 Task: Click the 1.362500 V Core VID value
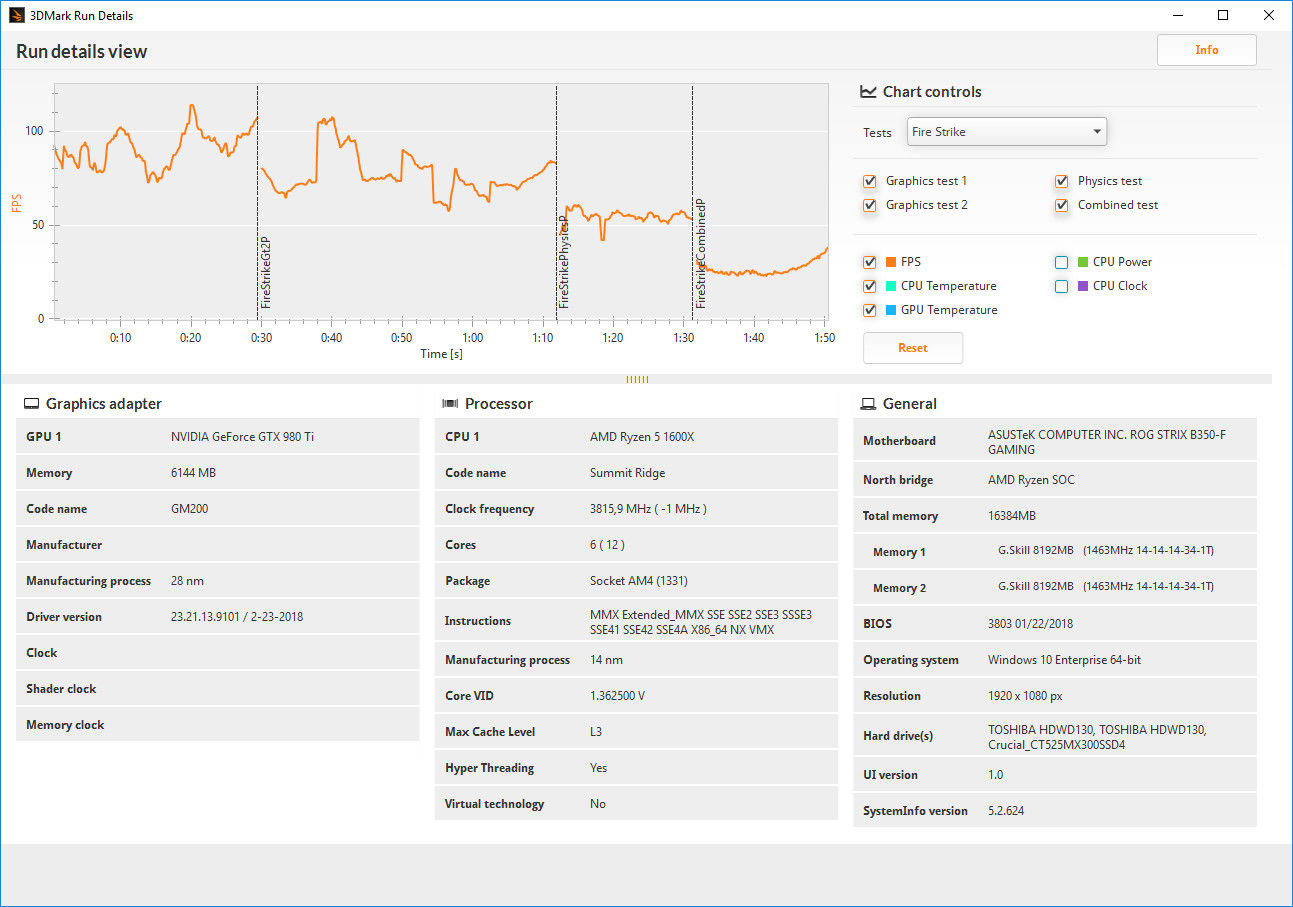pos(618,696)
